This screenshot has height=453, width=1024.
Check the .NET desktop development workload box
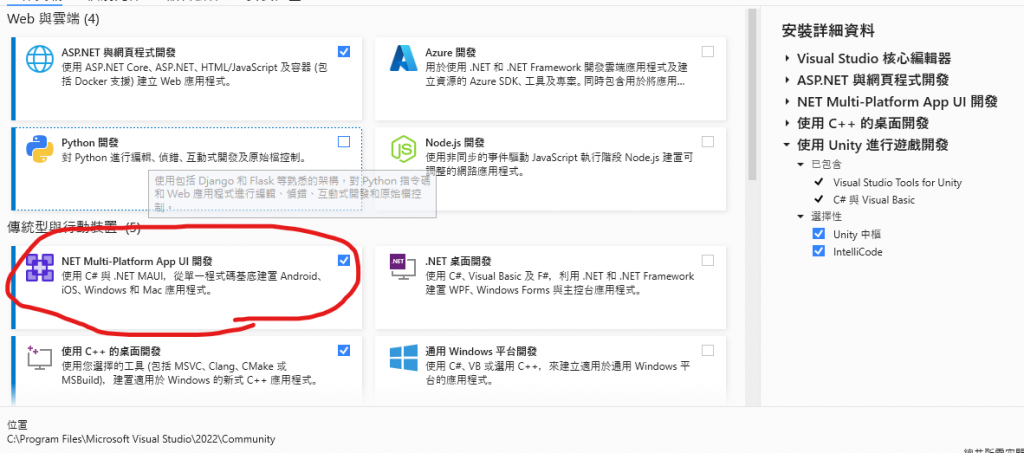coord(708,260)
